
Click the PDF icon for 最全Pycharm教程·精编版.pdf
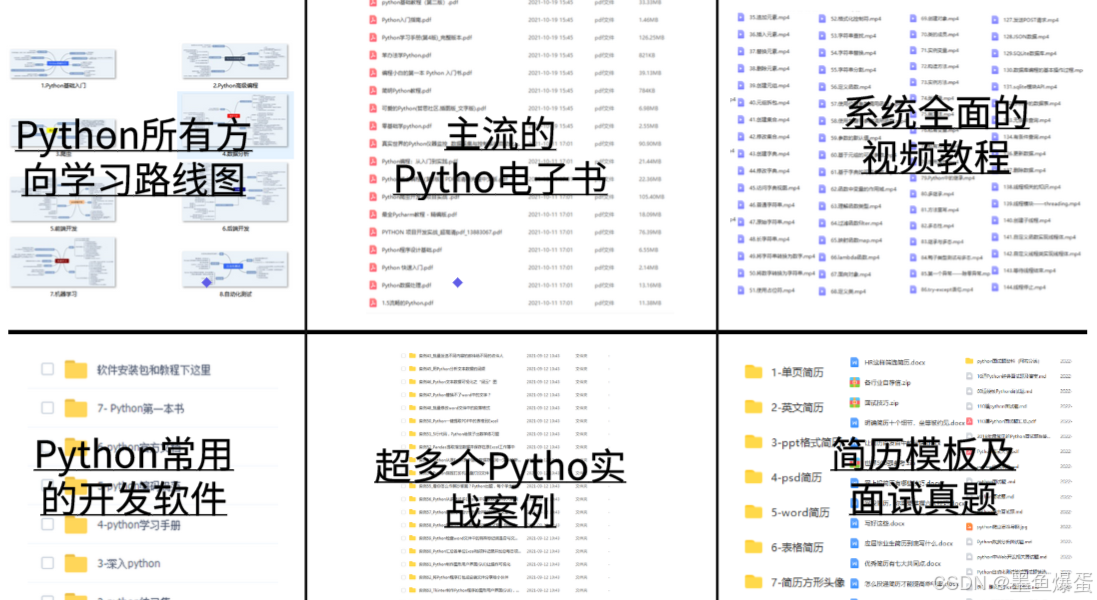coord(372,214)
